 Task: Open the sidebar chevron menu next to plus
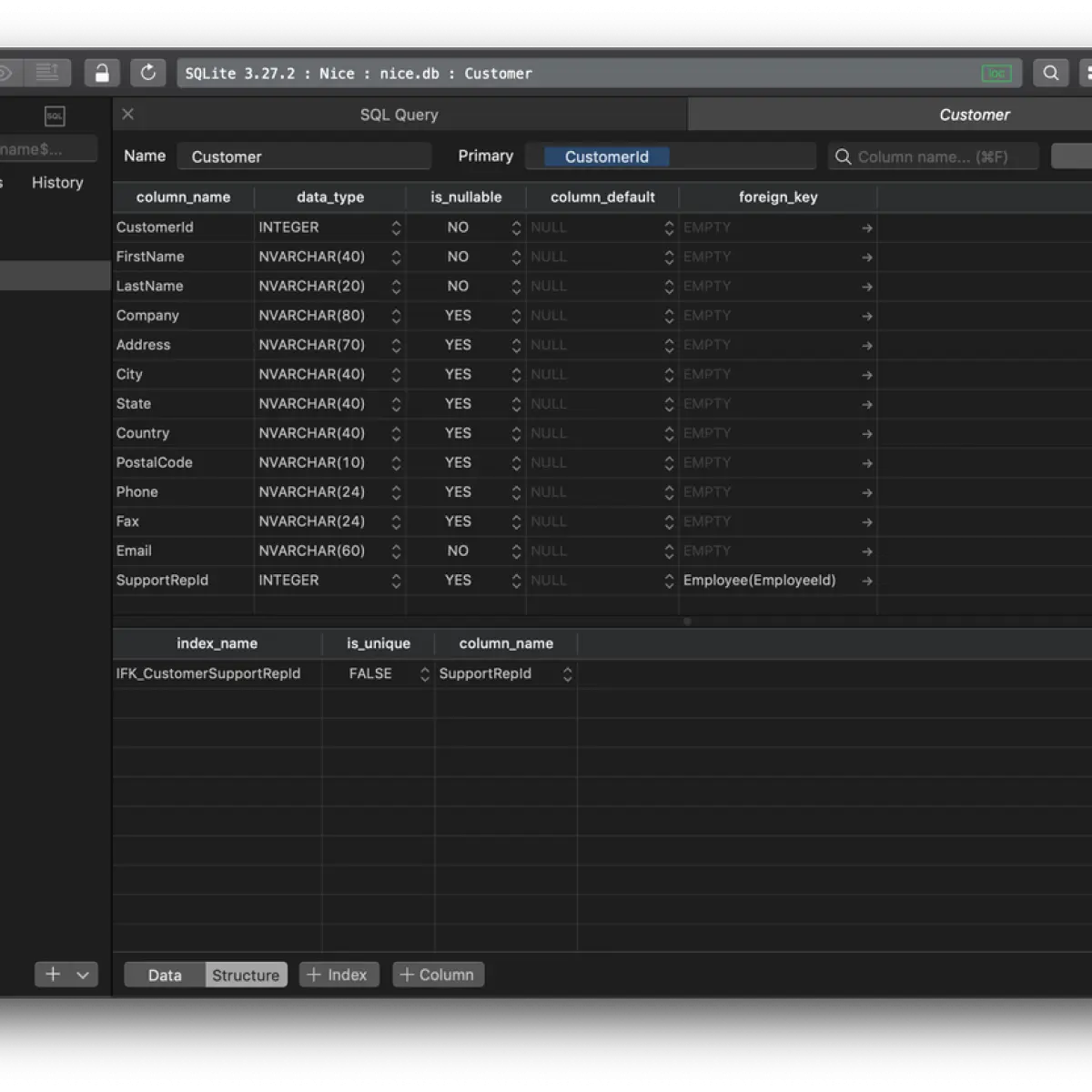pyautogui.click(x=83, y=975)
